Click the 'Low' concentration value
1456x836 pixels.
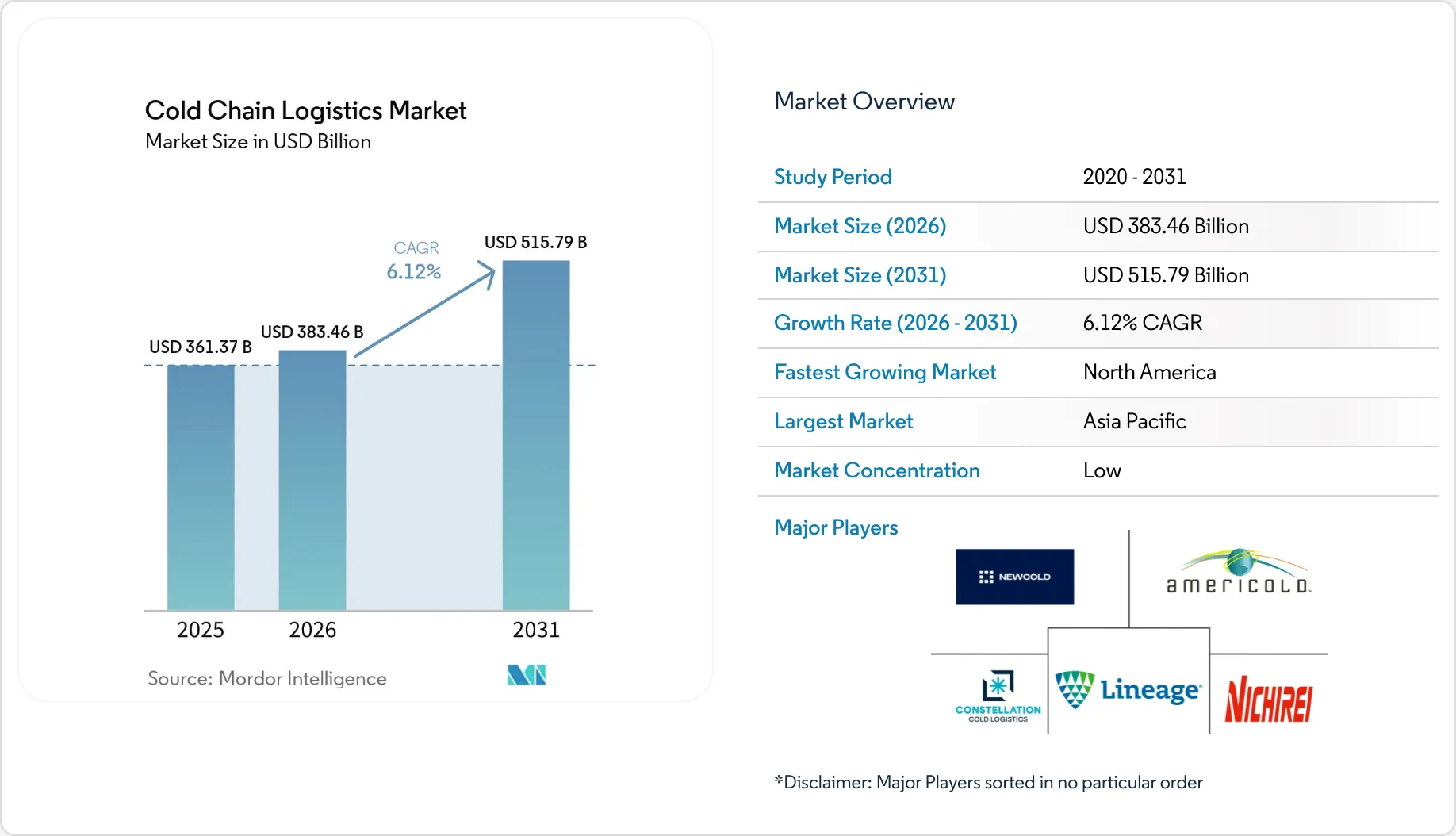coord(1102,470)
